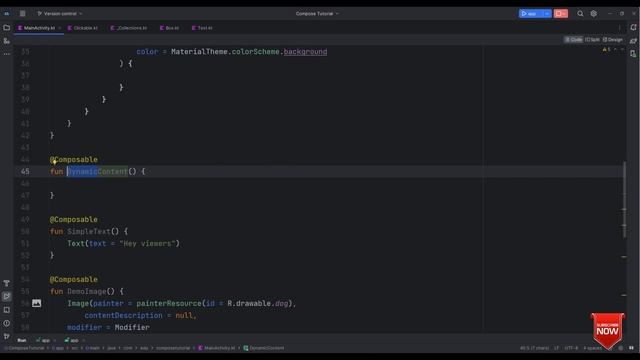Go to next highlighted problem arrow
Image resolution: width=640 pixels, height=360 pixels.
[622, 49]
